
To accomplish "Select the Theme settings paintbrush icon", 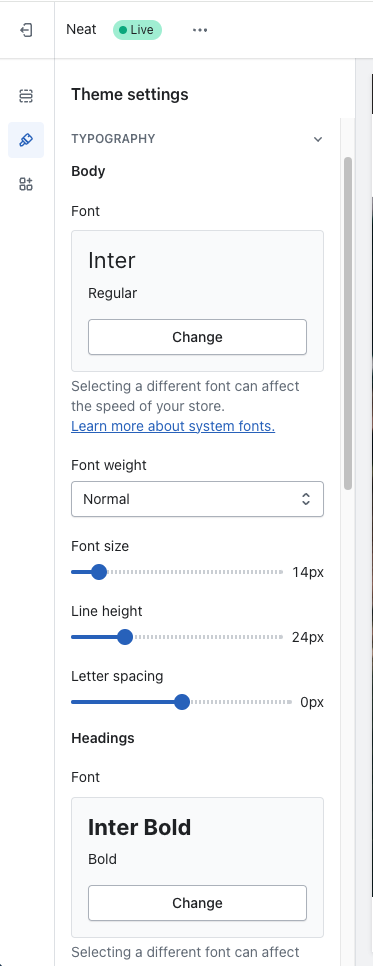I will click(26, 140).
